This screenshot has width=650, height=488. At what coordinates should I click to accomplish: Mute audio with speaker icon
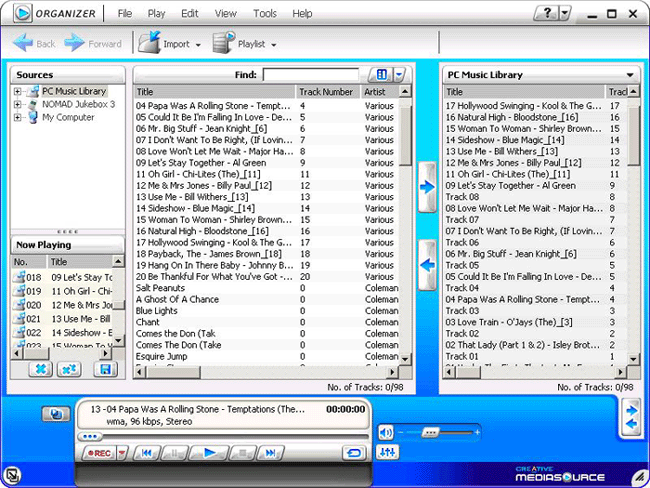coord(386,432)
